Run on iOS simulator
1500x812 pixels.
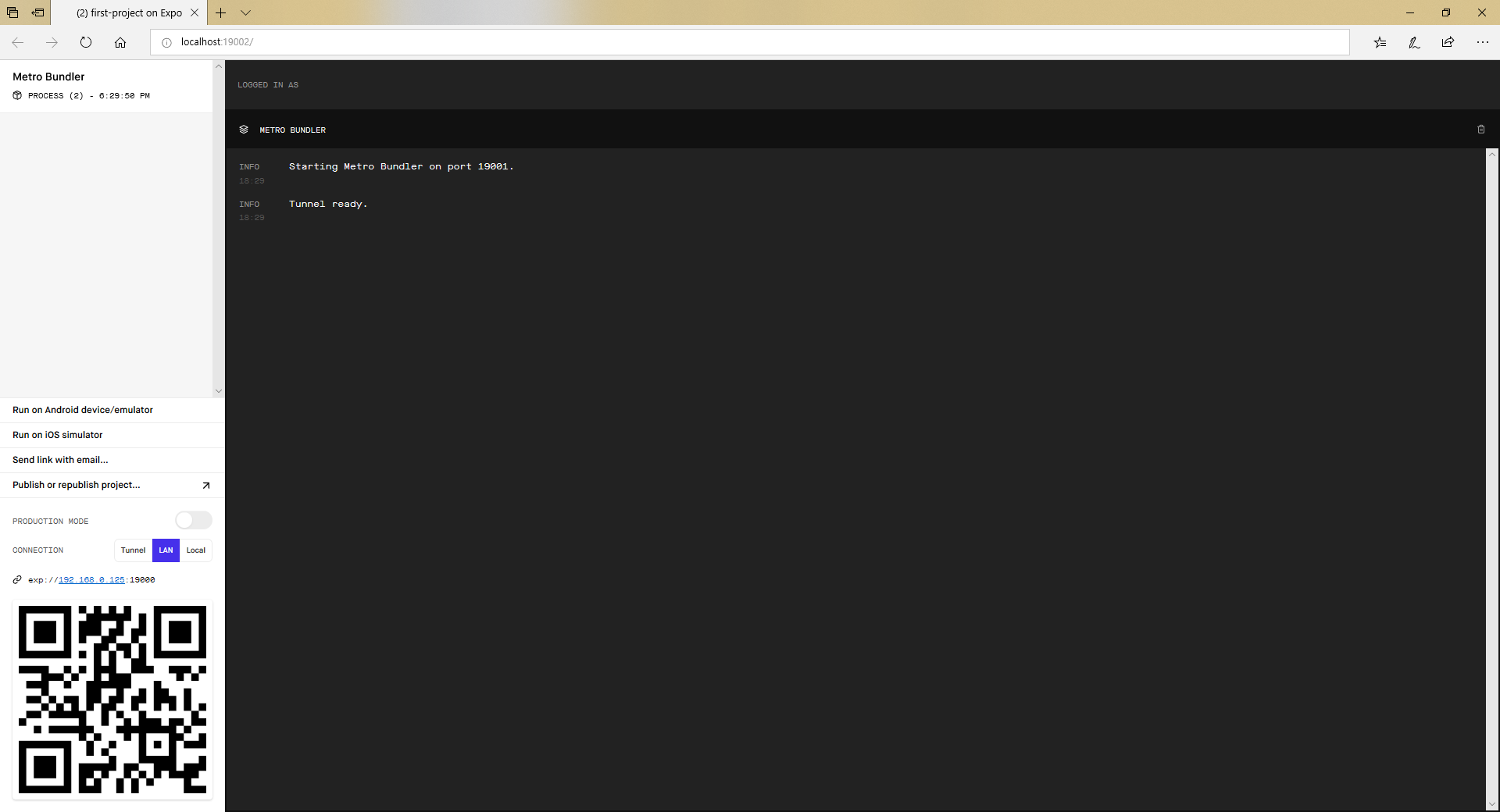(x=112, y=435)
